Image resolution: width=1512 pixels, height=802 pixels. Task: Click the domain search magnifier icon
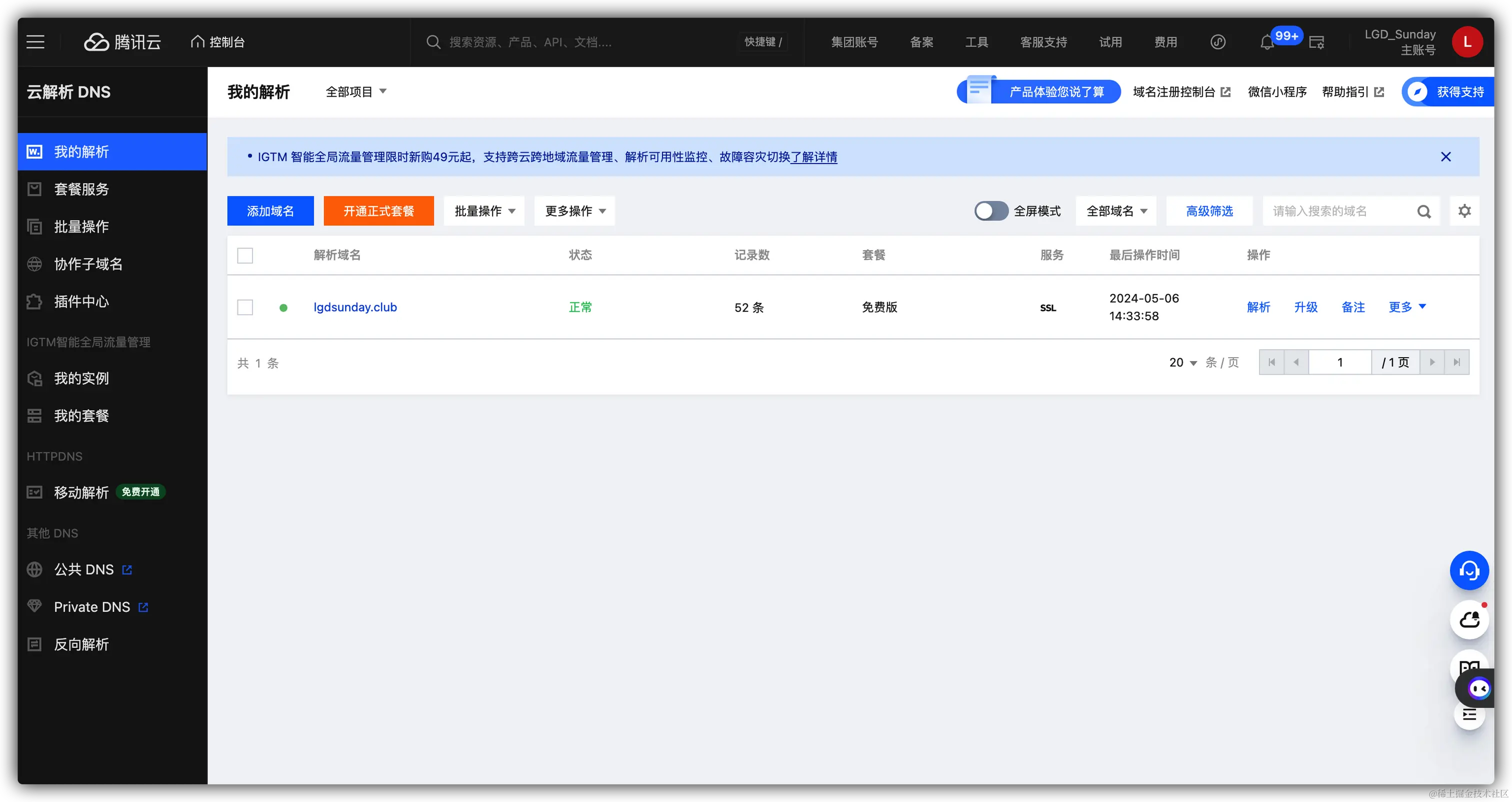(1424, 211)
